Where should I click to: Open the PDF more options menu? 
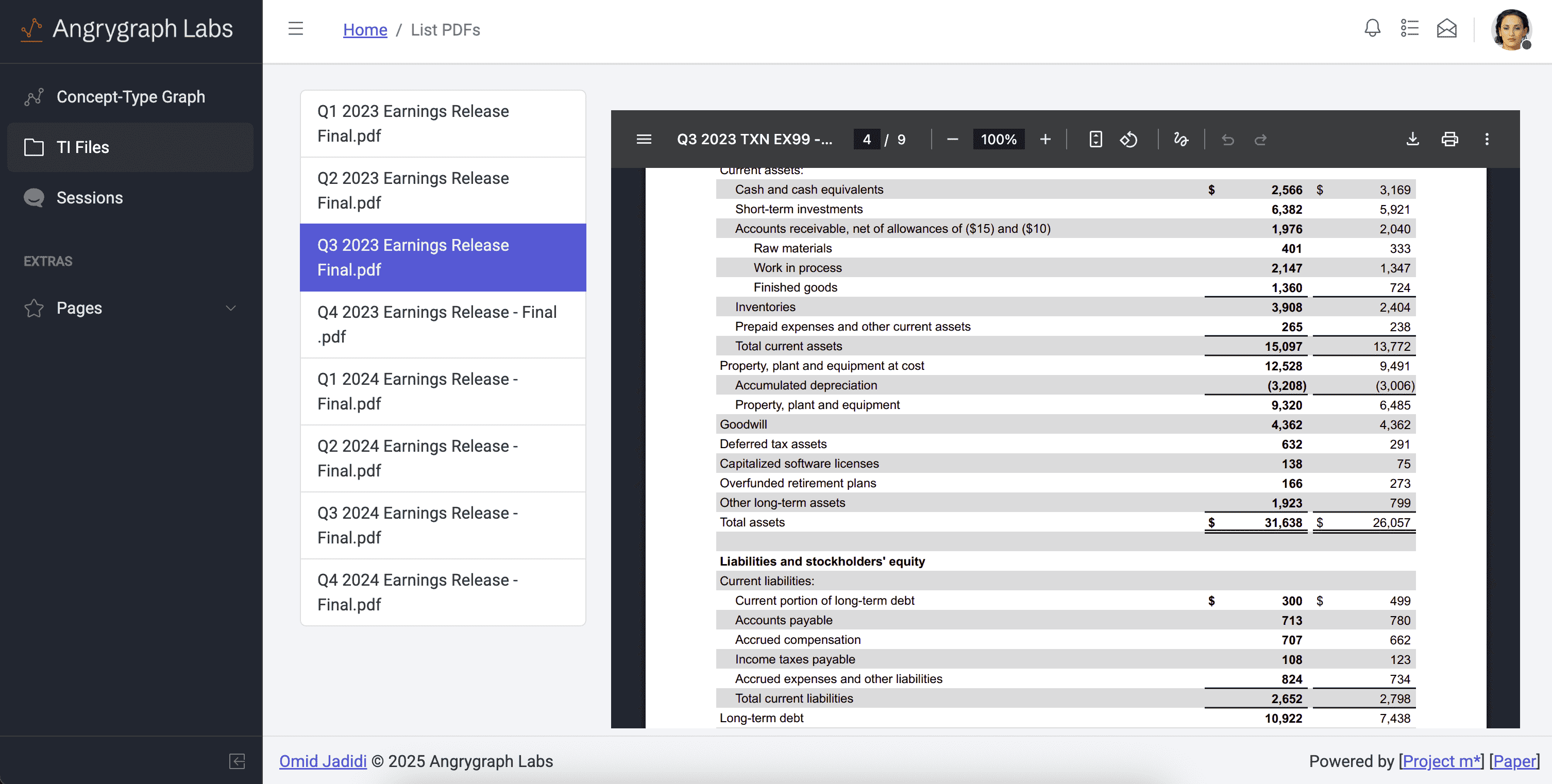(1487, 139)
